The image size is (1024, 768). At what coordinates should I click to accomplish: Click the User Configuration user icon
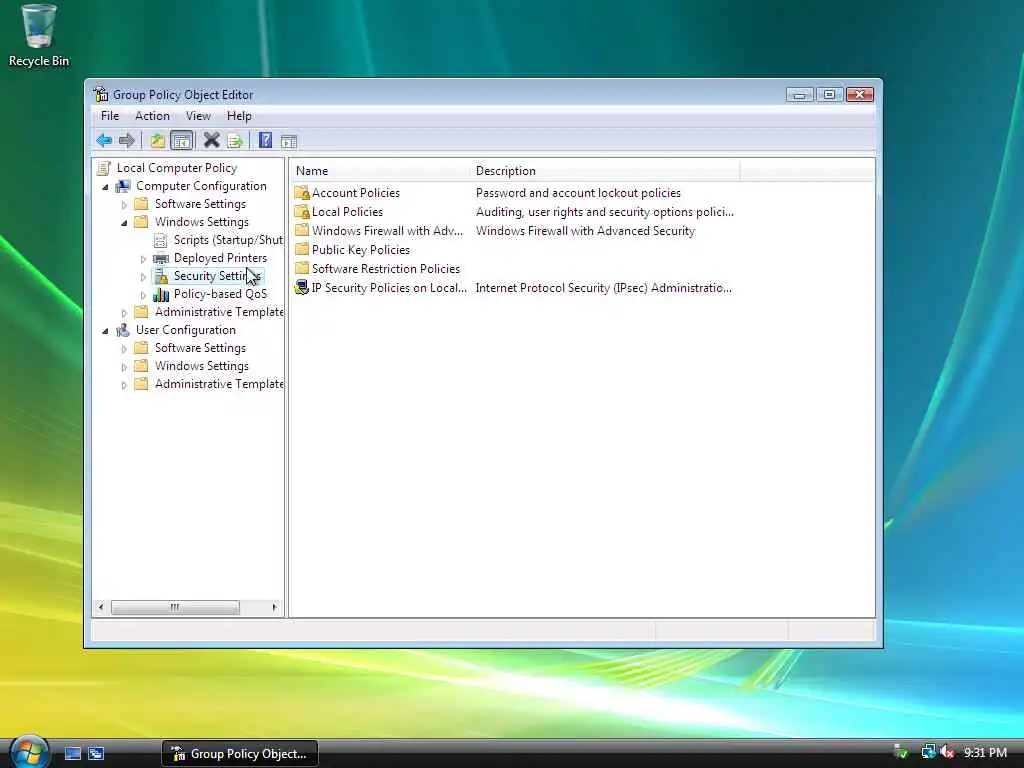[x=123, y=330]
